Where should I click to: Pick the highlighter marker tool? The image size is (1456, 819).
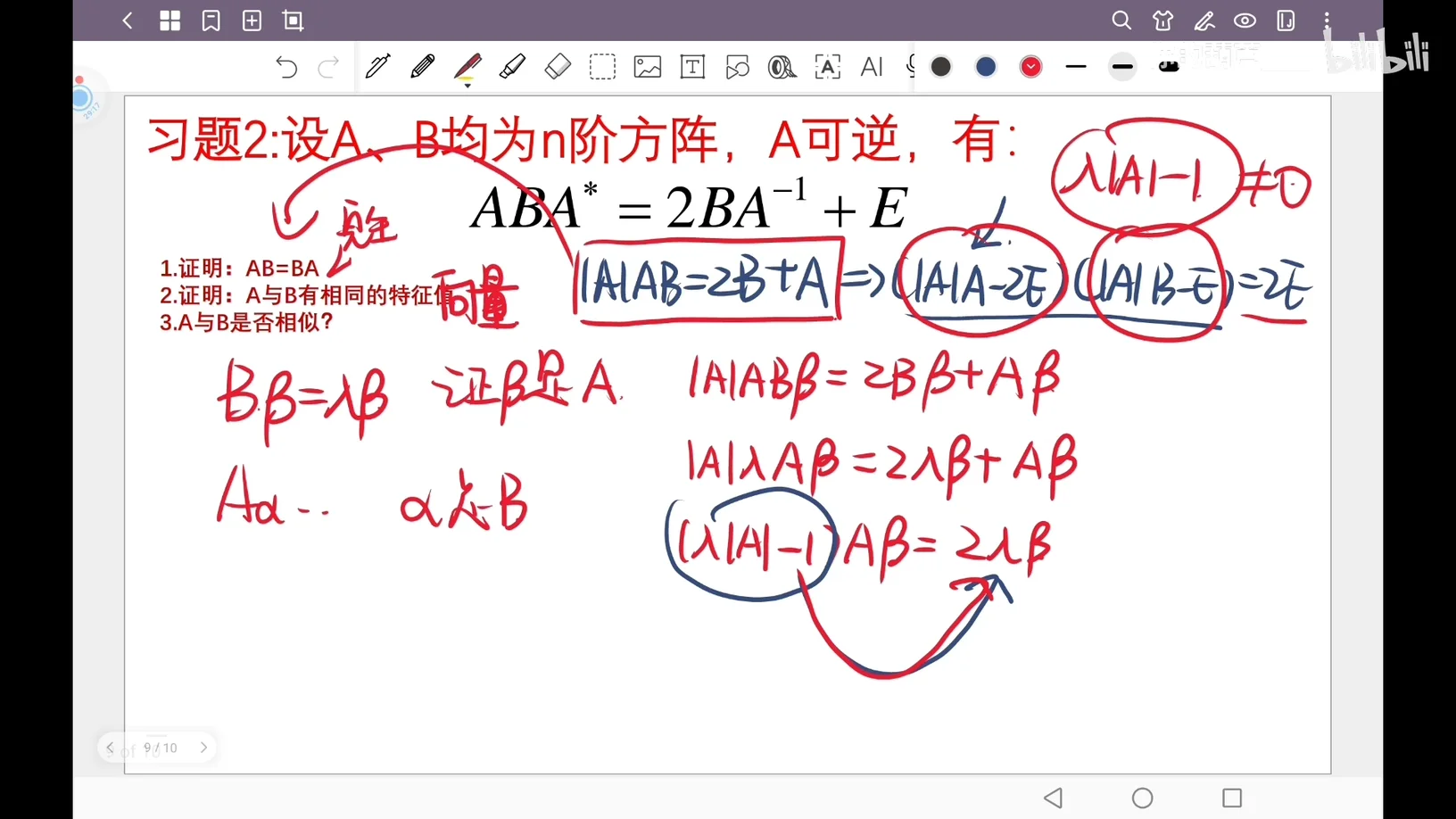tap(512, 67)
